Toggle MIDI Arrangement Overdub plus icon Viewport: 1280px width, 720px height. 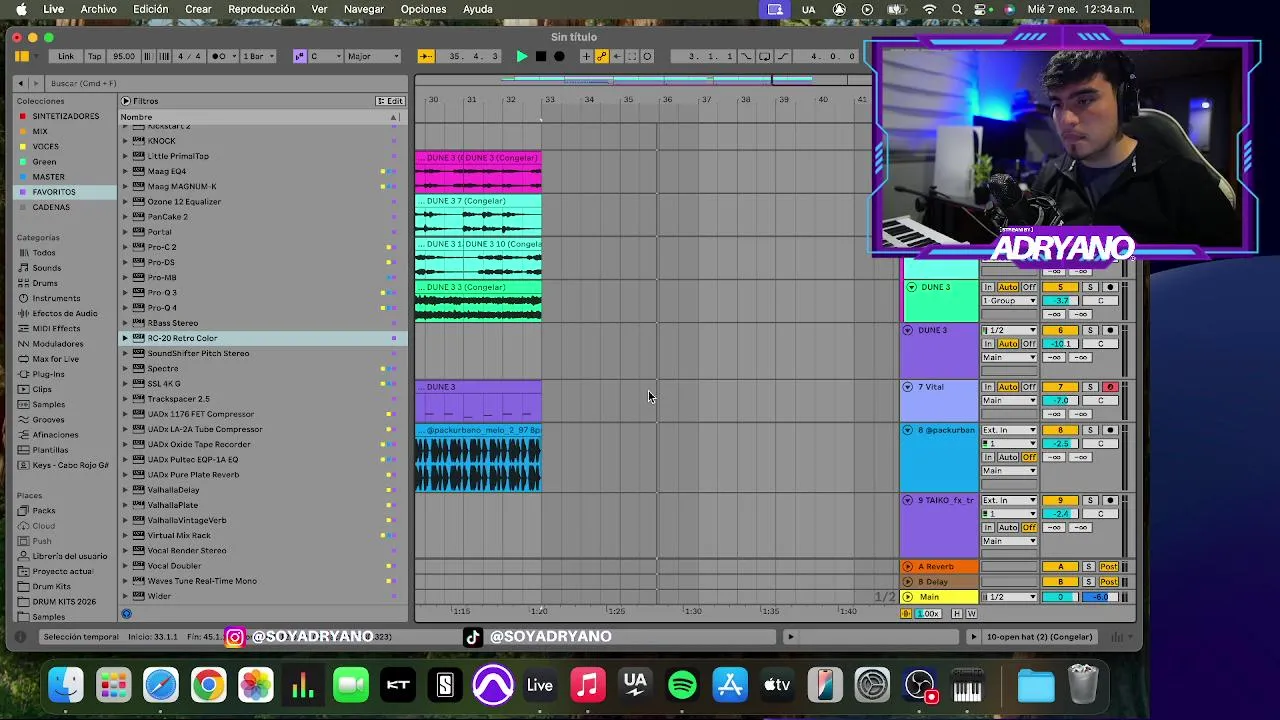click(586, 56)
